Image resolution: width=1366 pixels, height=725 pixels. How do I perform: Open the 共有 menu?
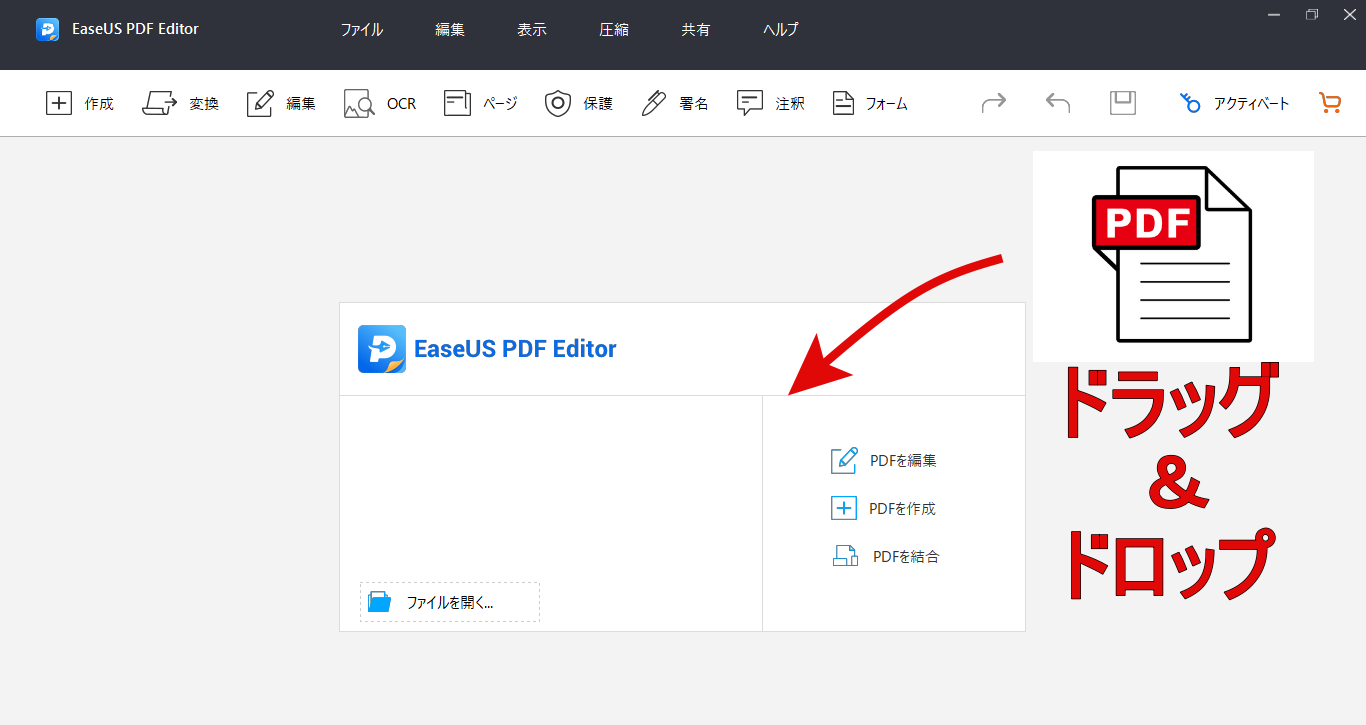pyautogui.click(x=696, y=30)
